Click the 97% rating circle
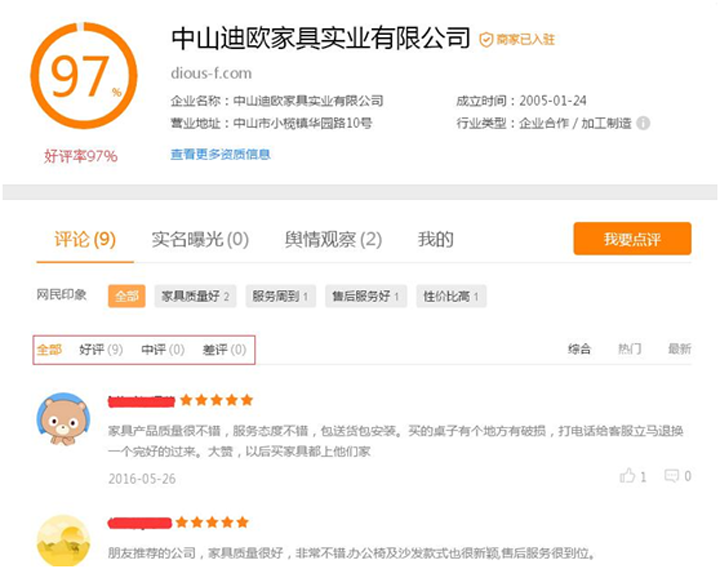 83,78
